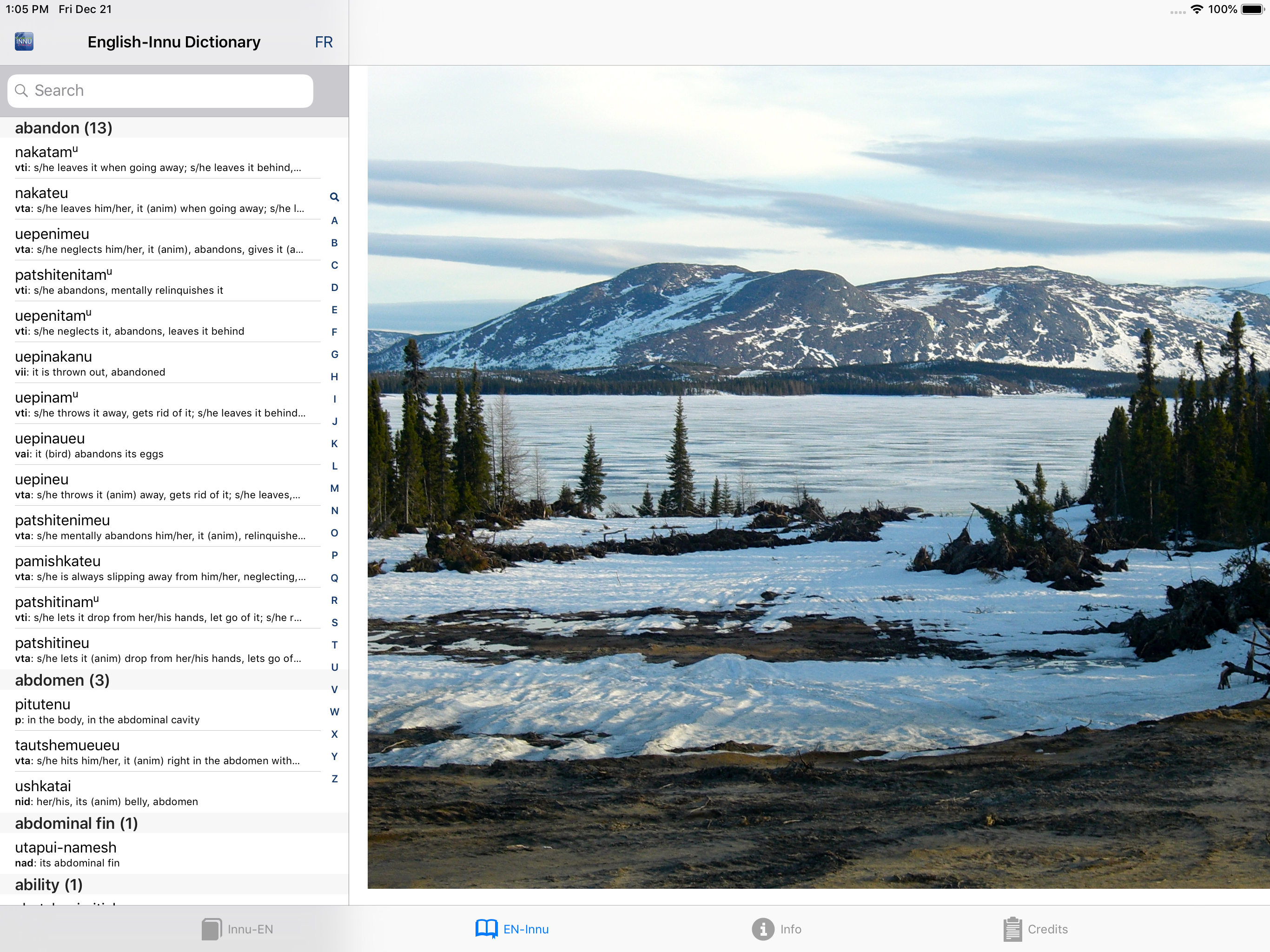Image resolution: width=1270 pixels, height=952 pixels.
Task: Select the abandon (13) section header
Action: [x=64, y=127]
